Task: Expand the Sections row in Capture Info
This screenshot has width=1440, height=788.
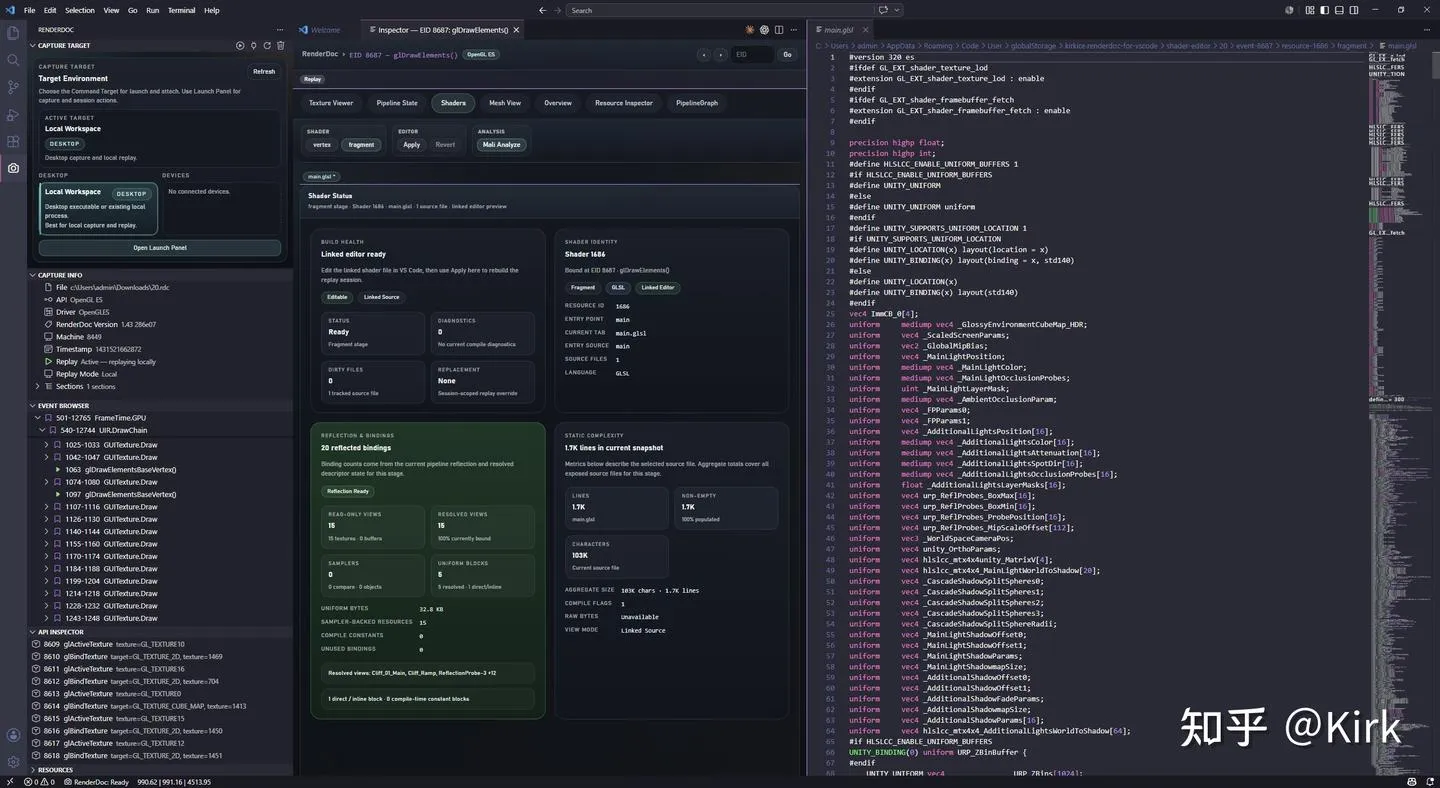Action: click(x=37, y=386)
